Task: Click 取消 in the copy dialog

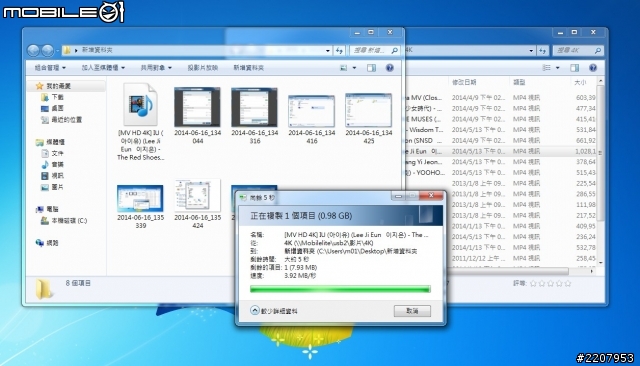Action: coord(412,311)
